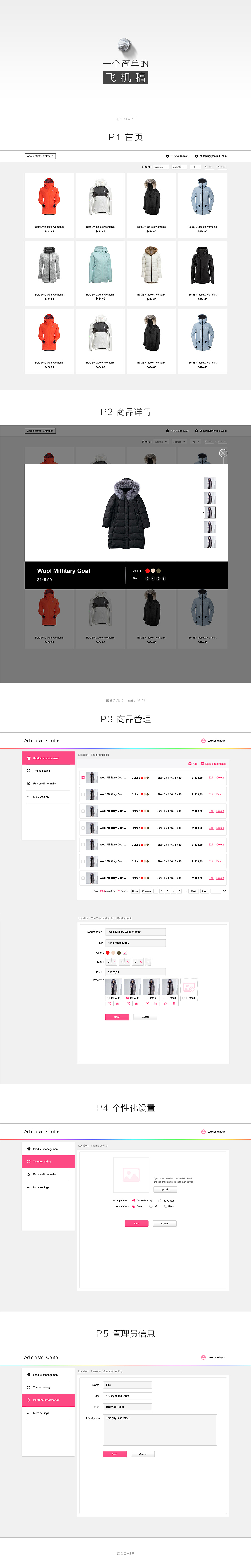Image resolution: width=251 pixels, height=1568 pixels.
Task: Click the email icon beside shopping@hotmail.com on homepage
Action: coord(196,156)
